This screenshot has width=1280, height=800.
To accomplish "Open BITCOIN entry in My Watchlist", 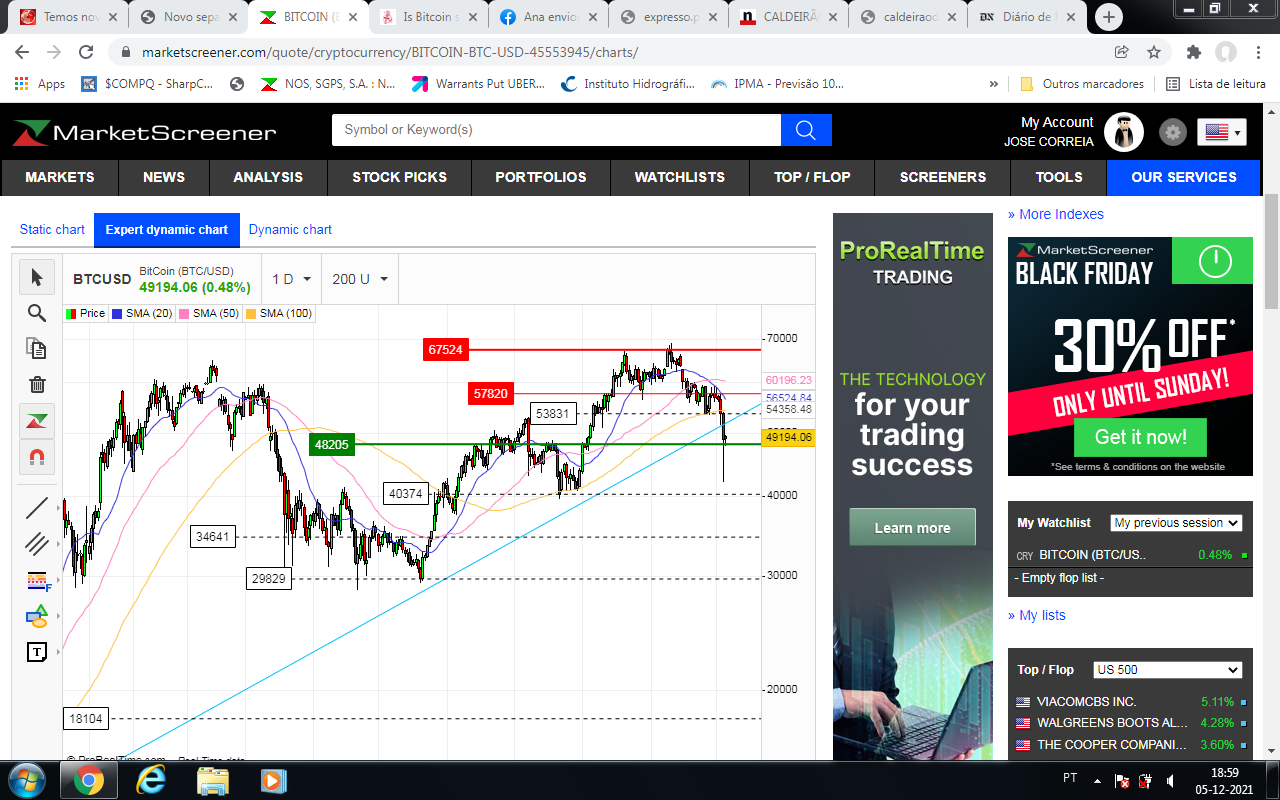I will 1092,555.
